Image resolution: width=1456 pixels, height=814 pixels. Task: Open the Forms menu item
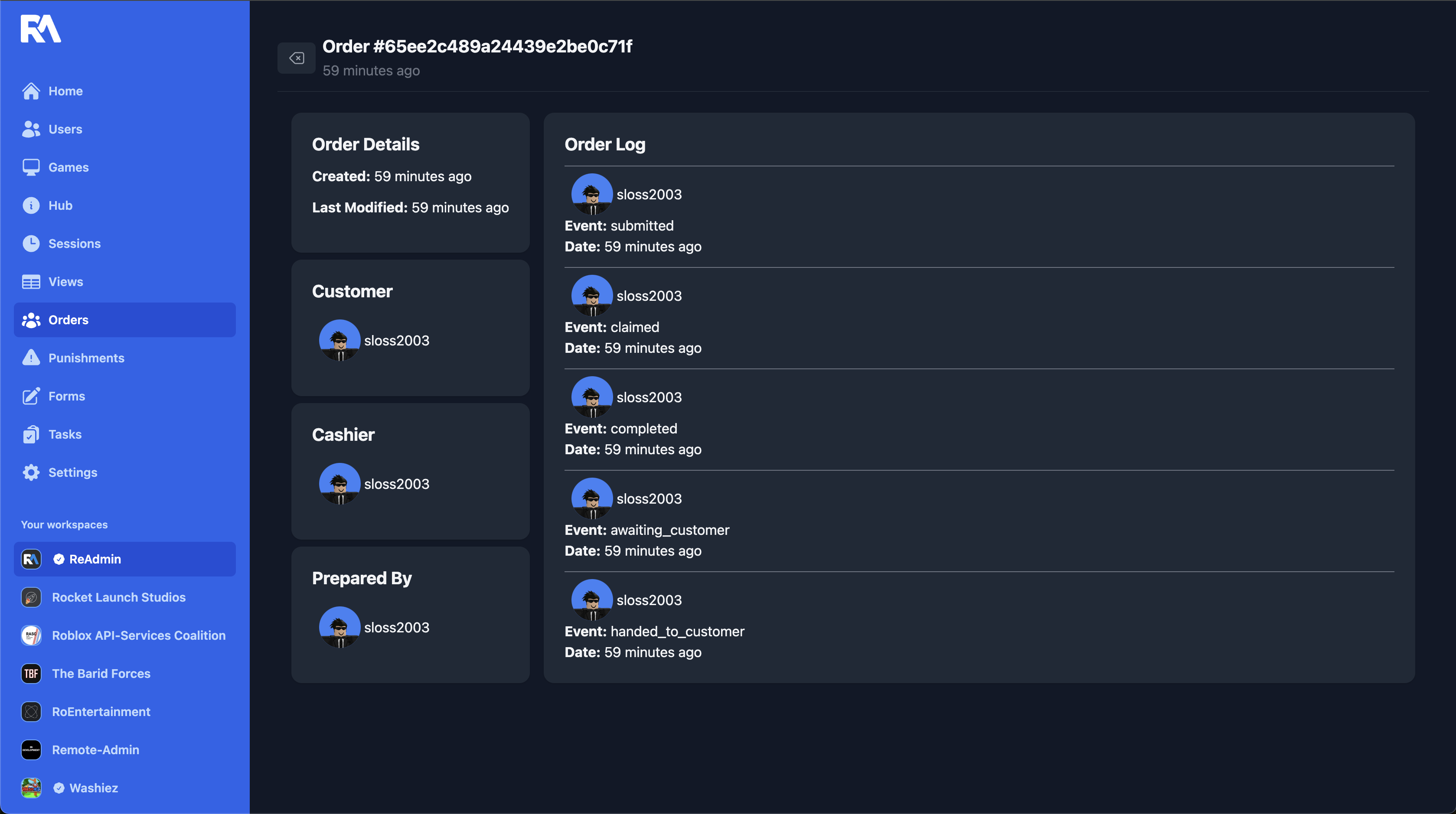pyautogui.click(x=67, y=396)
